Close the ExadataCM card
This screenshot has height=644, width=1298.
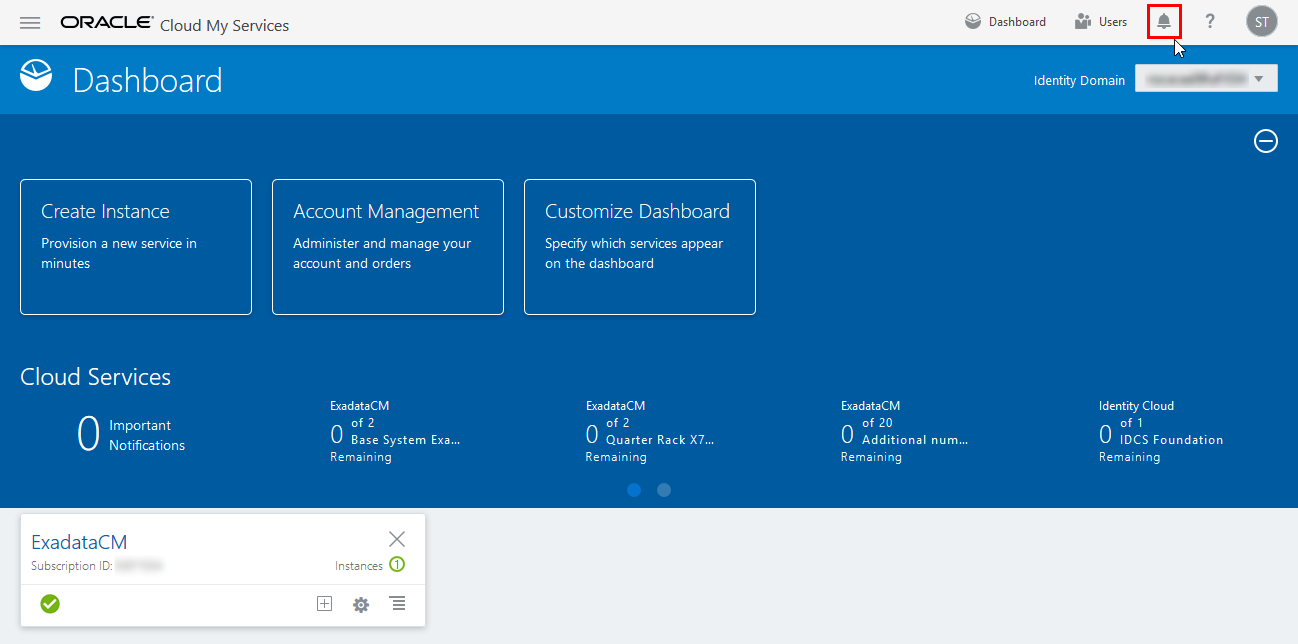(397, 539)
